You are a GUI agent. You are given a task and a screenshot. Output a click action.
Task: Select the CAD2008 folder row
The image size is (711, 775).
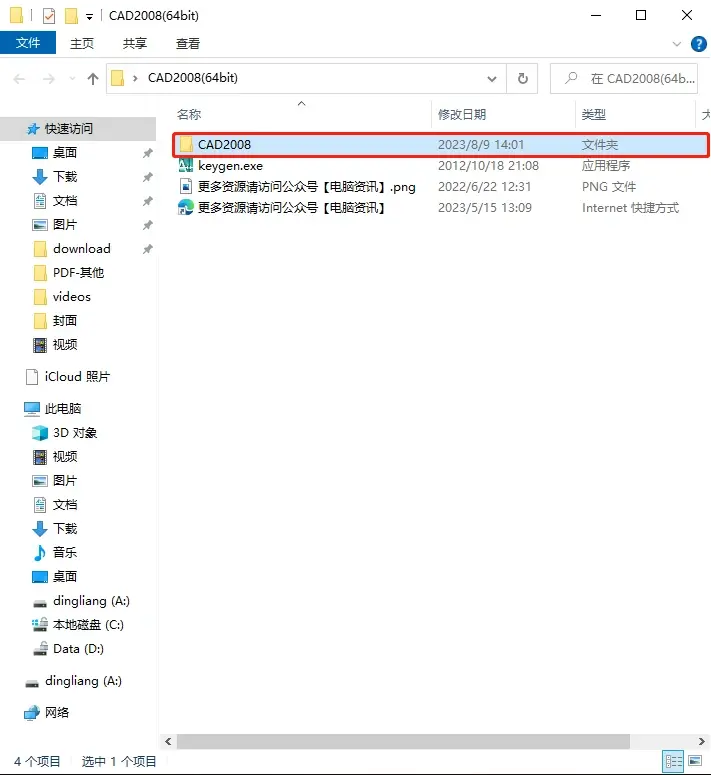coord(441,145)
